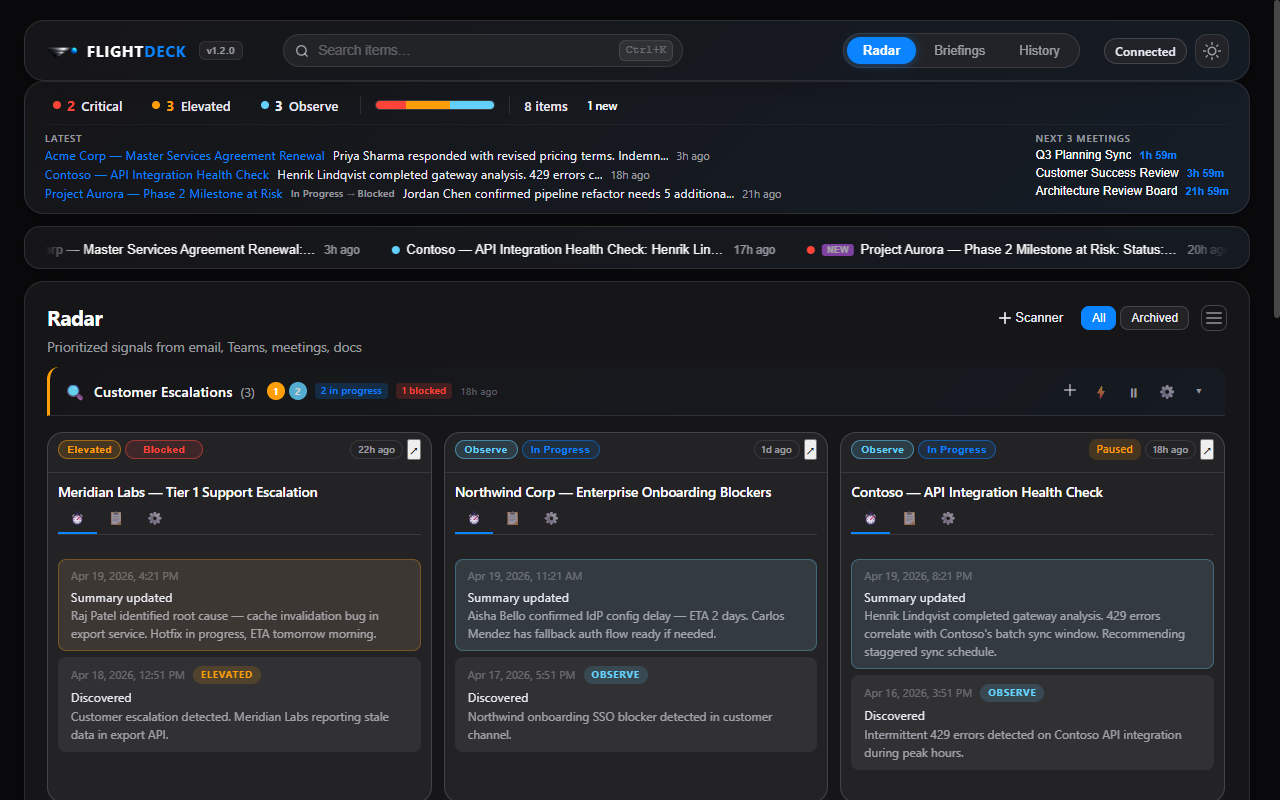The image size is (1280, 800).
Task: Click the Scanner add button
Action: 1031,318
